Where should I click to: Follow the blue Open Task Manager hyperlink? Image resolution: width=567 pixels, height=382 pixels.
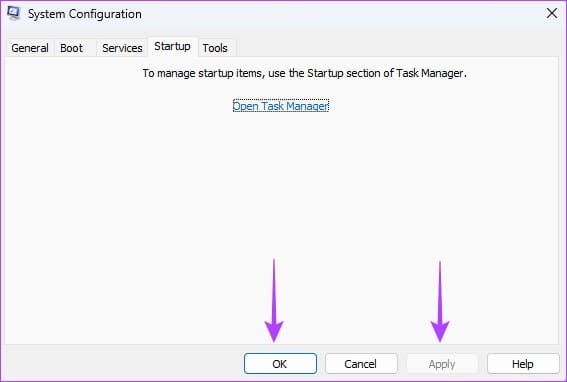point(281,106)
